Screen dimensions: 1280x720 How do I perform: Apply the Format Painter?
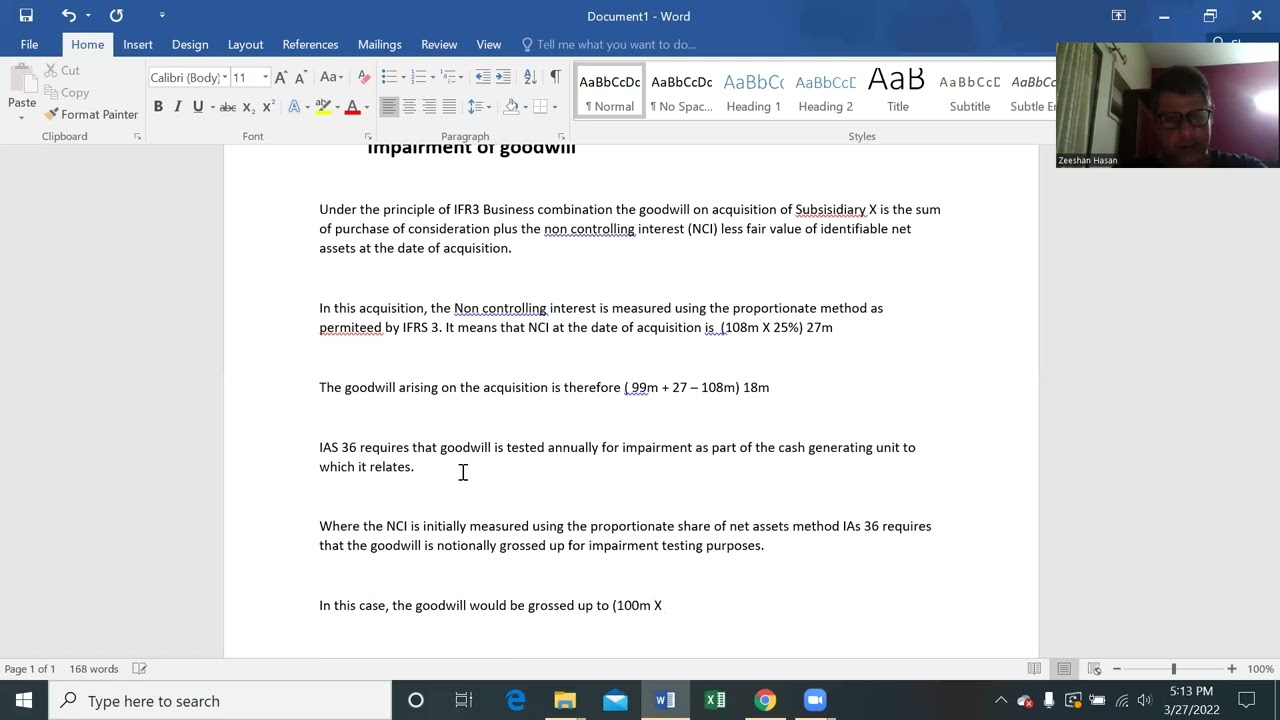tap(91, 114)
